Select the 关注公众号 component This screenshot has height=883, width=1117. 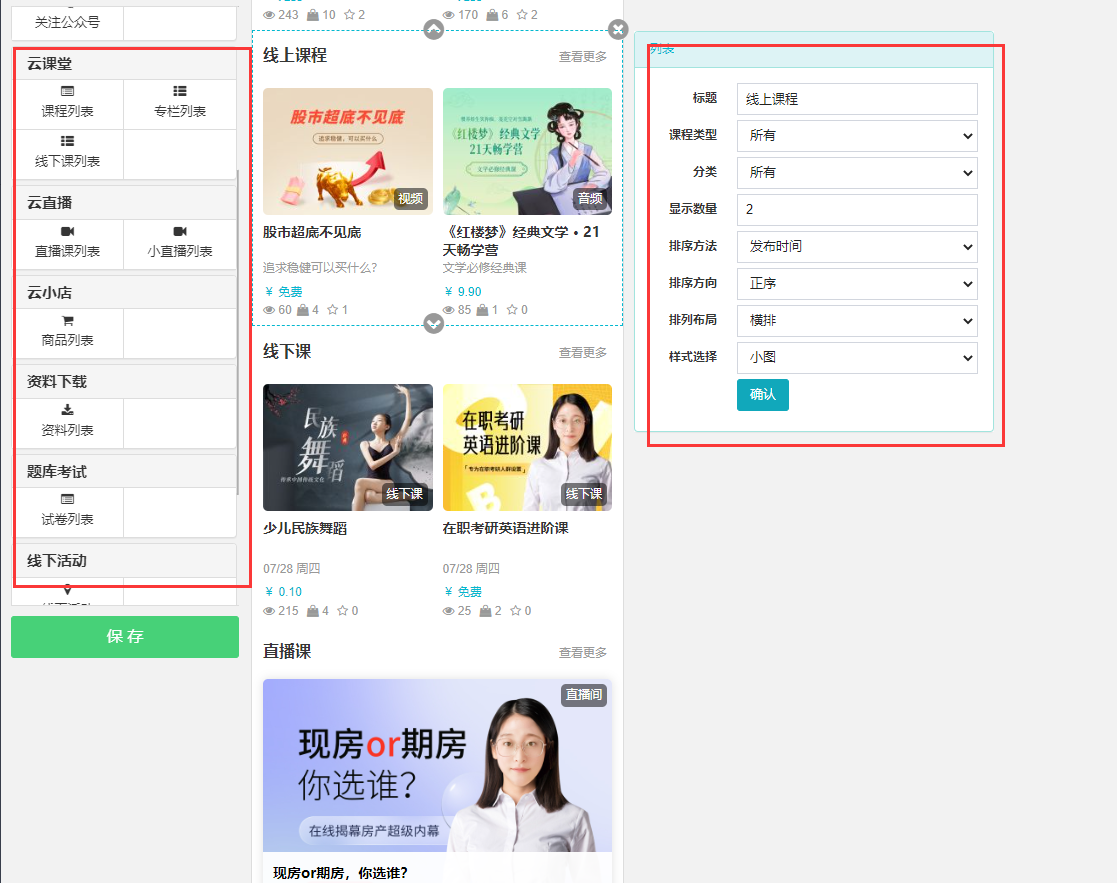pyautogui.click(x=68, y=23)
